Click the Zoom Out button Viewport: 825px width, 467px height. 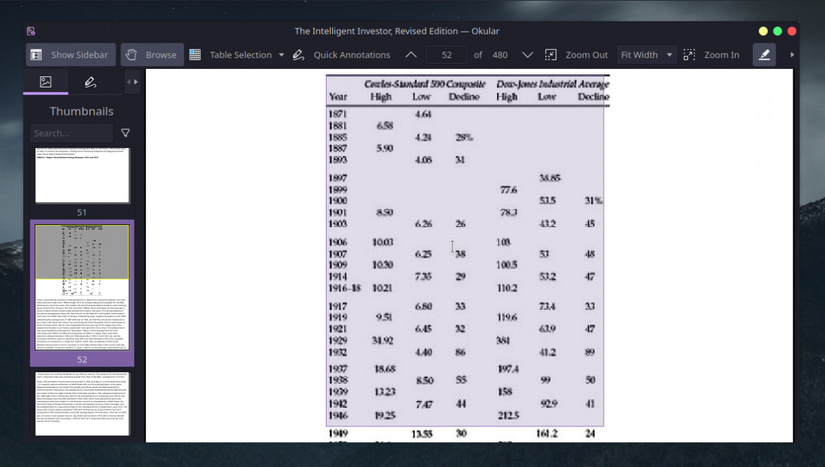(576, 55)
